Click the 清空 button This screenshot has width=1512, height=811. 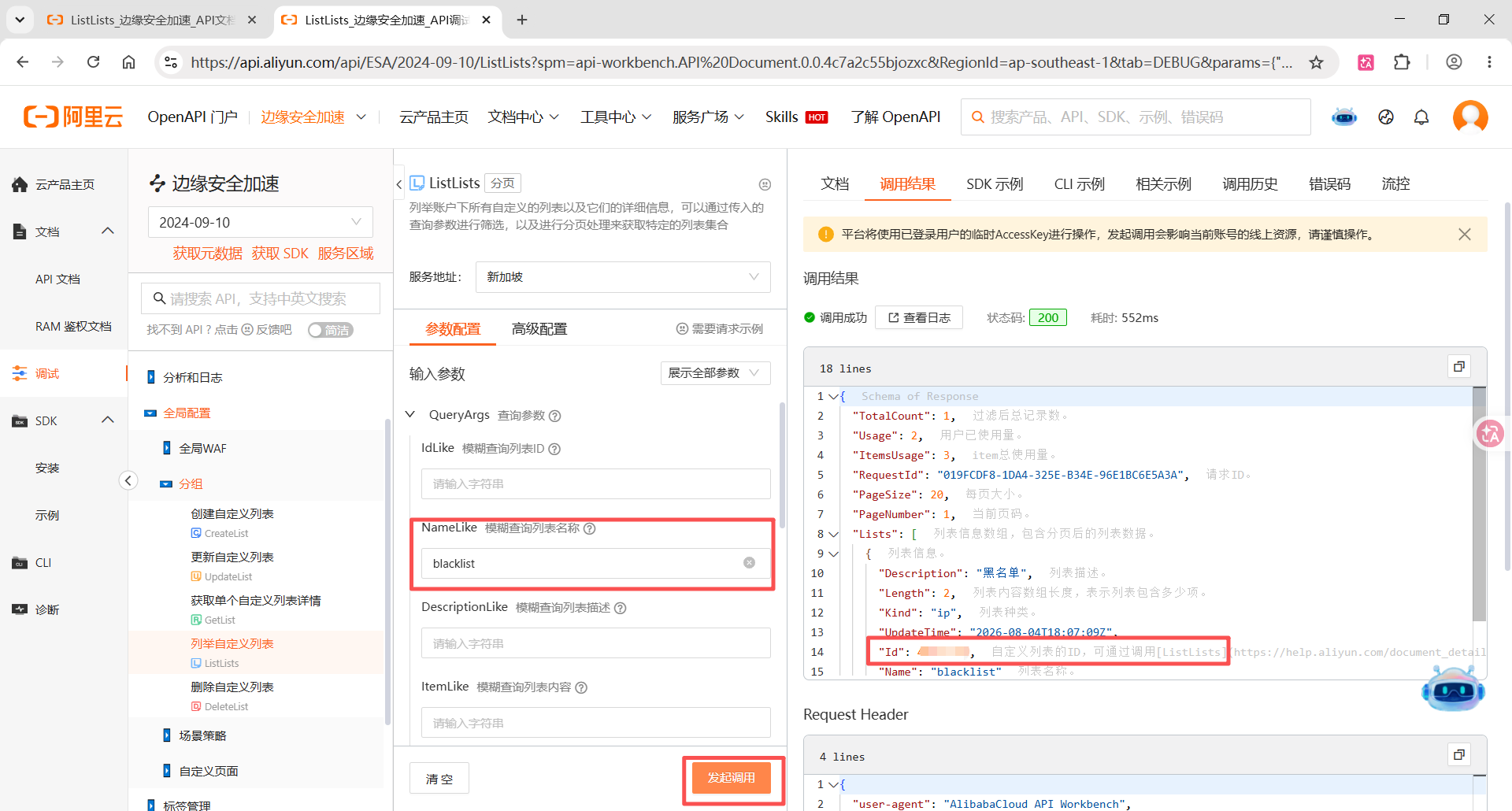coord(439,779)
